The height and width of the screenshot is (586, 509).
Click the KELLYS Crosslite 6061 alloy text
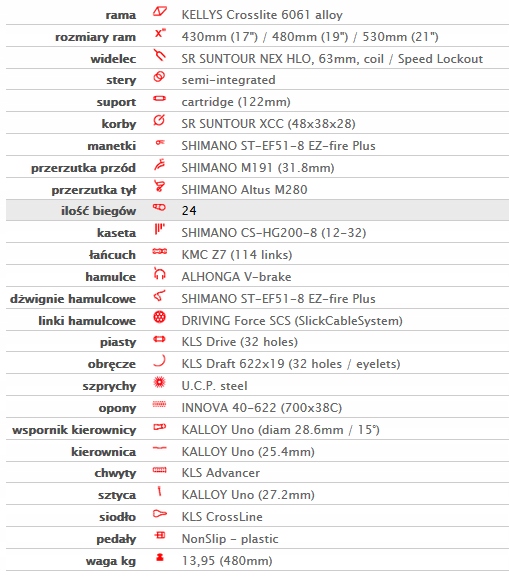(262, 15)
